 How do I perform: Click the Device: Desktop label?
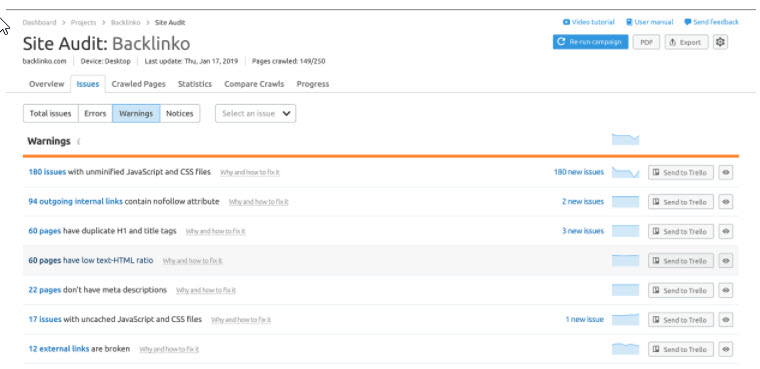106,61
